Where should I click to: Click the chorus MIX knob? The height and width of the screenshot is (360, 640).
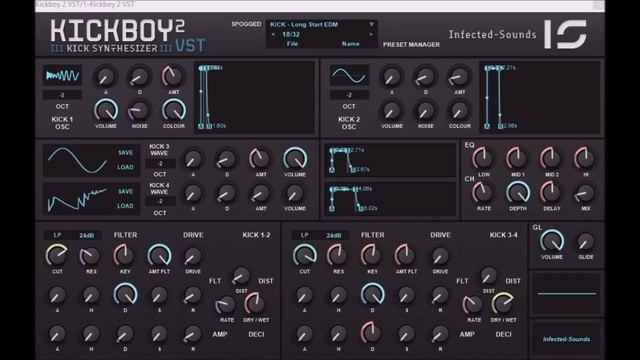(x=585, y=193)
